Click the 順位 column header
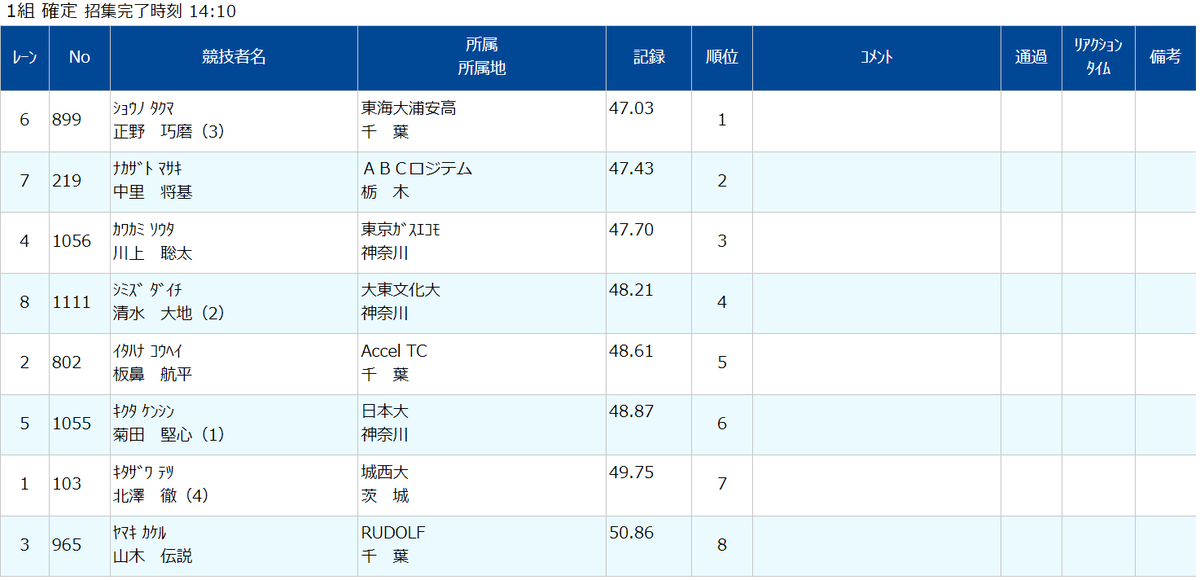Screen dimensions: 1200x580 tap(722, 58)
